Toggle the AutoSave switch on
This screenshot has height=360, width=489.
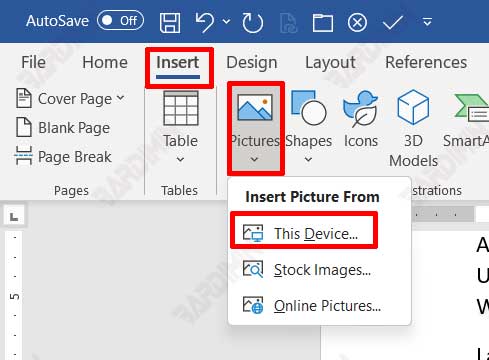click(x=120, y=20)
